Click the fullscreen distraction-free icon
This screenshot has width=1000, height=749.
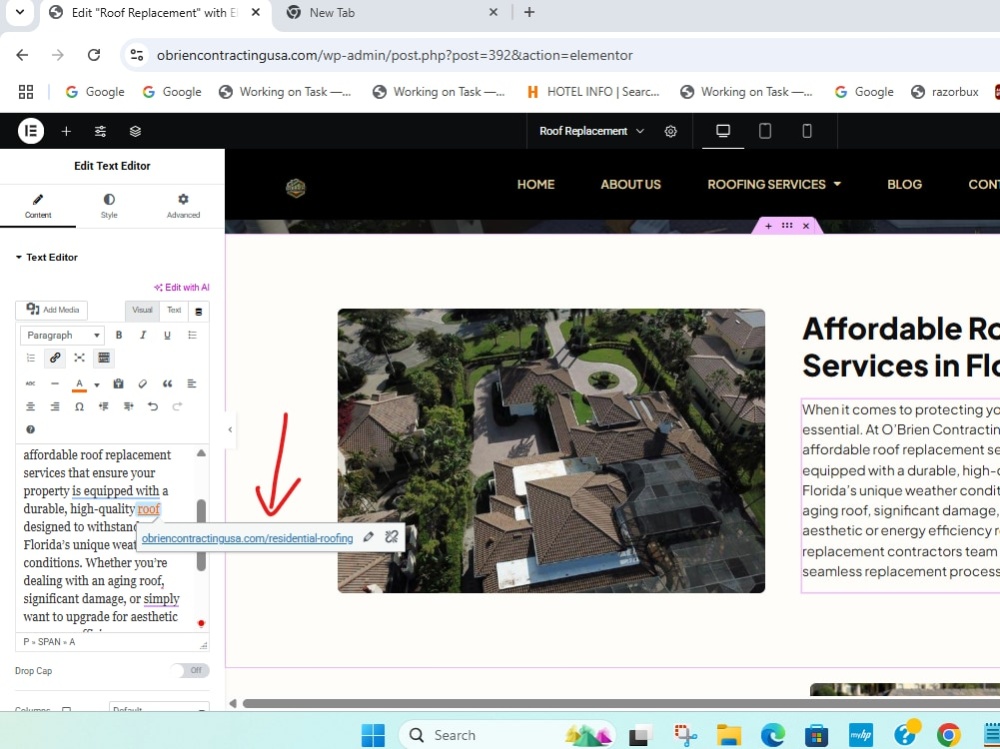tap(79, 358)
